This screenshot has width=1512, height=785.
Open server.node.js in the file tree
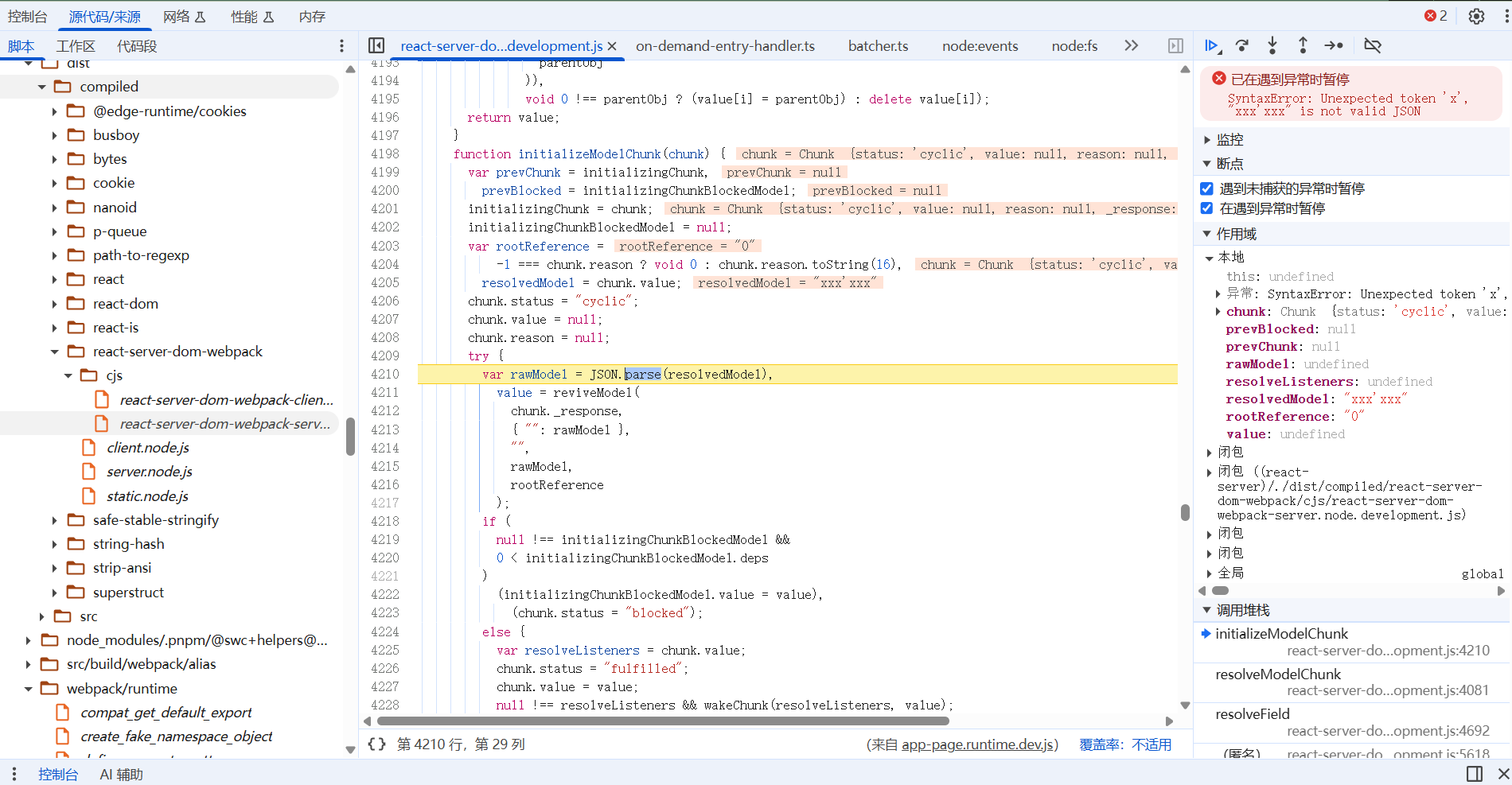[x=150, y=472]
